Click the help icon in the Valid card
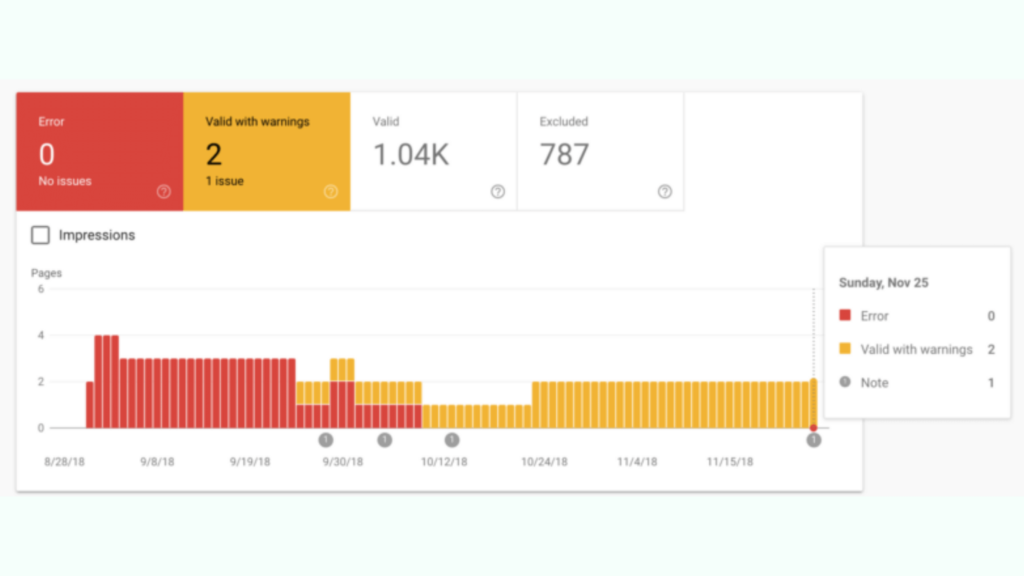1024x576 pixels. coord(498,191)
